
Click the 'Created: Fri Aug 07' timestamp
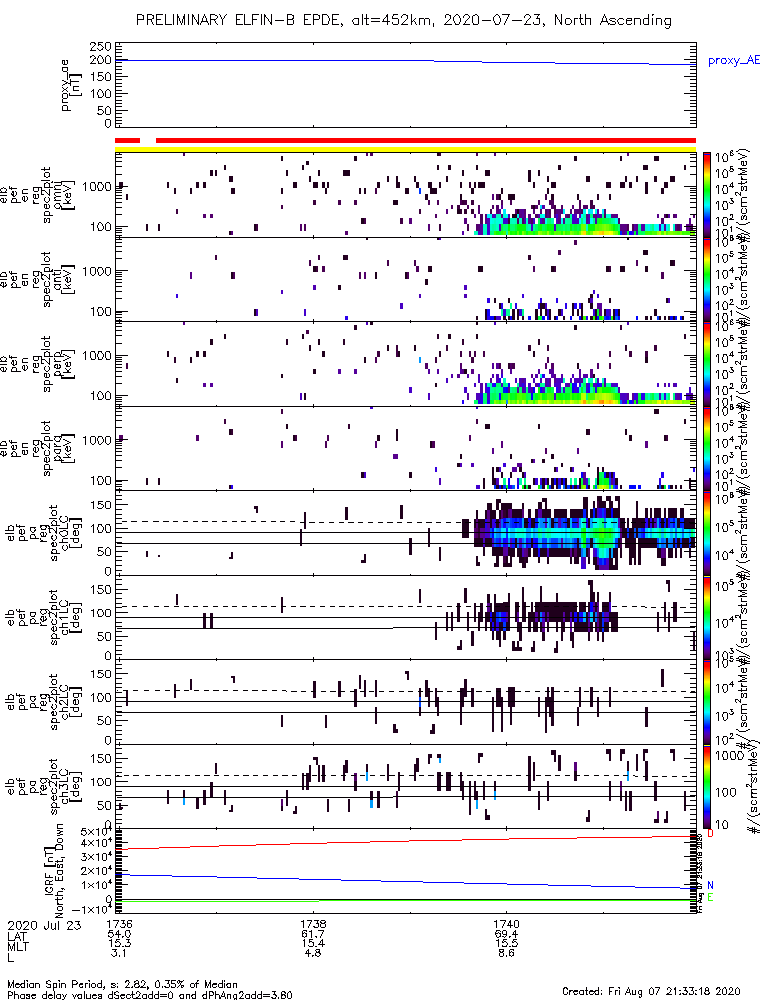point(651,991)
